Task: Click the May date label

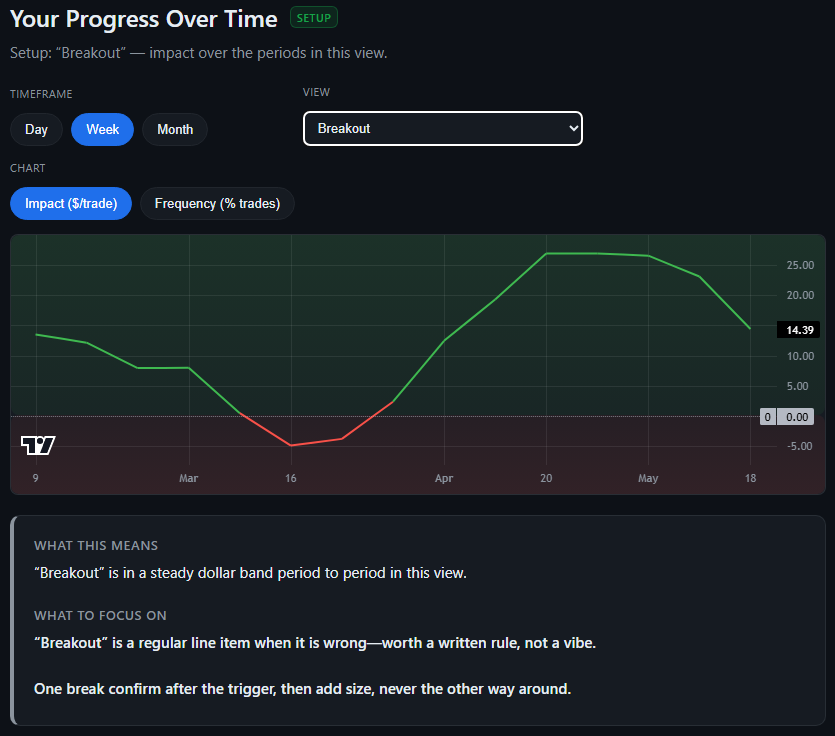Action: pos(648,478)
